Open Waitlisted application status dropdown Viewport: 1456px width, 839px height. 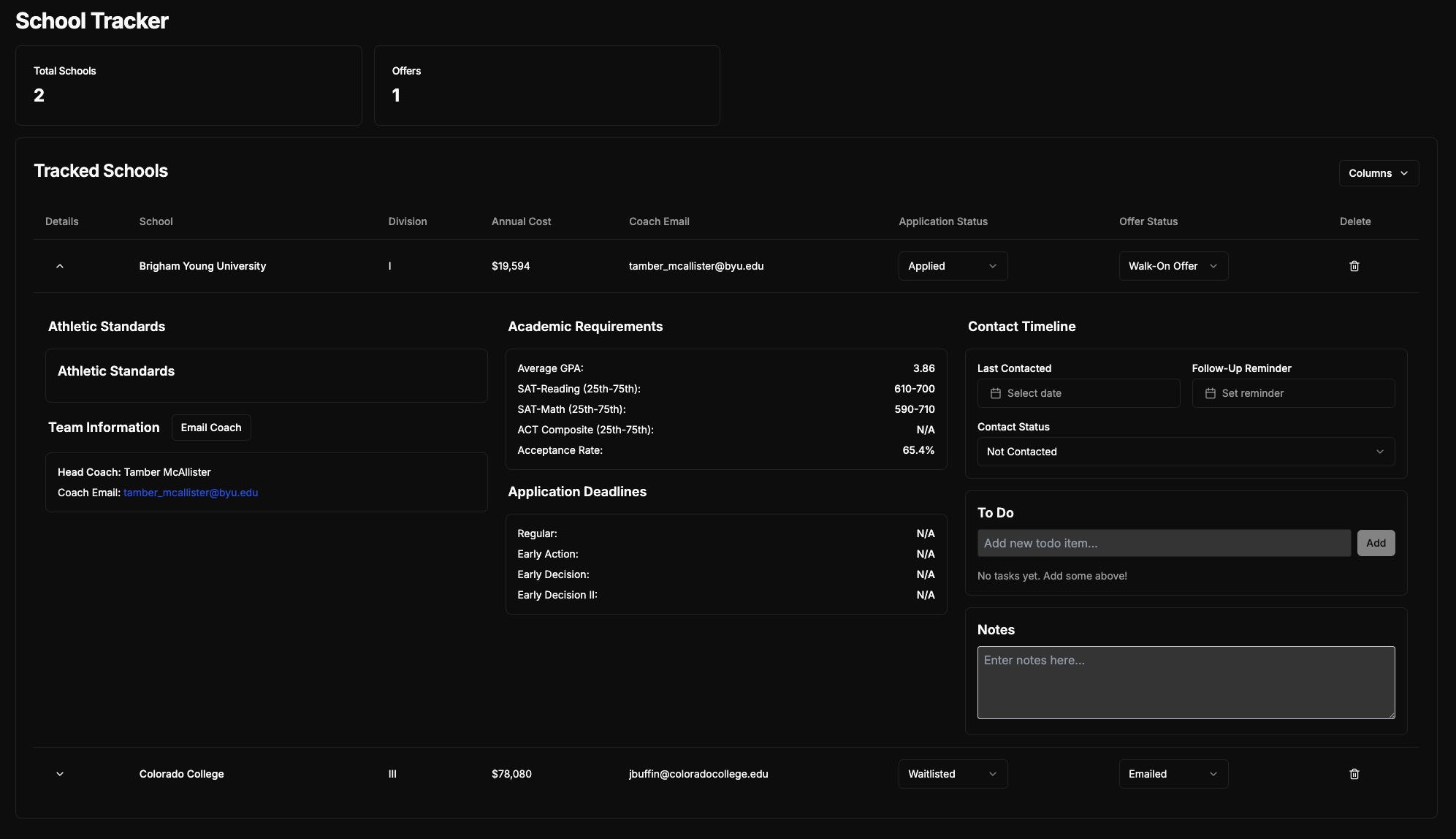pyautogui.click(x=952, y=774)
